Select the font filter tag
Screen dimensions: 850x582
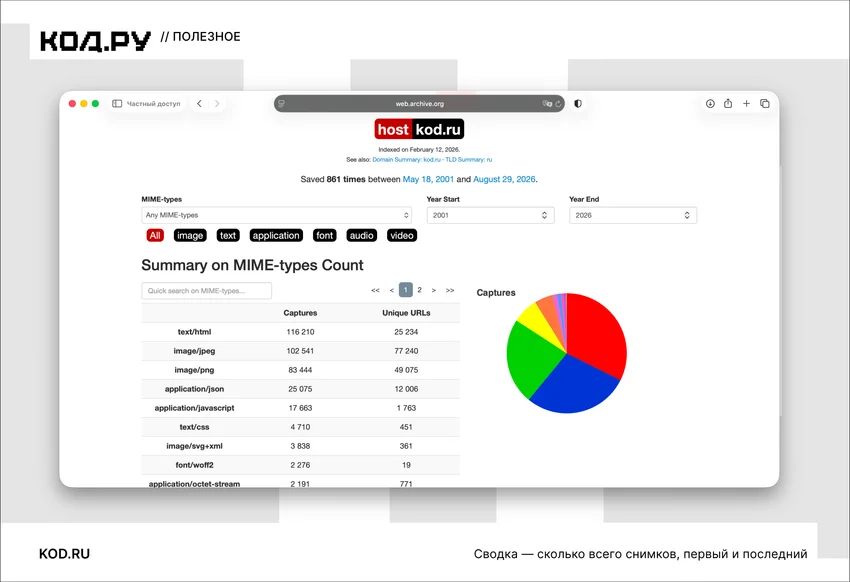(325, 235)
